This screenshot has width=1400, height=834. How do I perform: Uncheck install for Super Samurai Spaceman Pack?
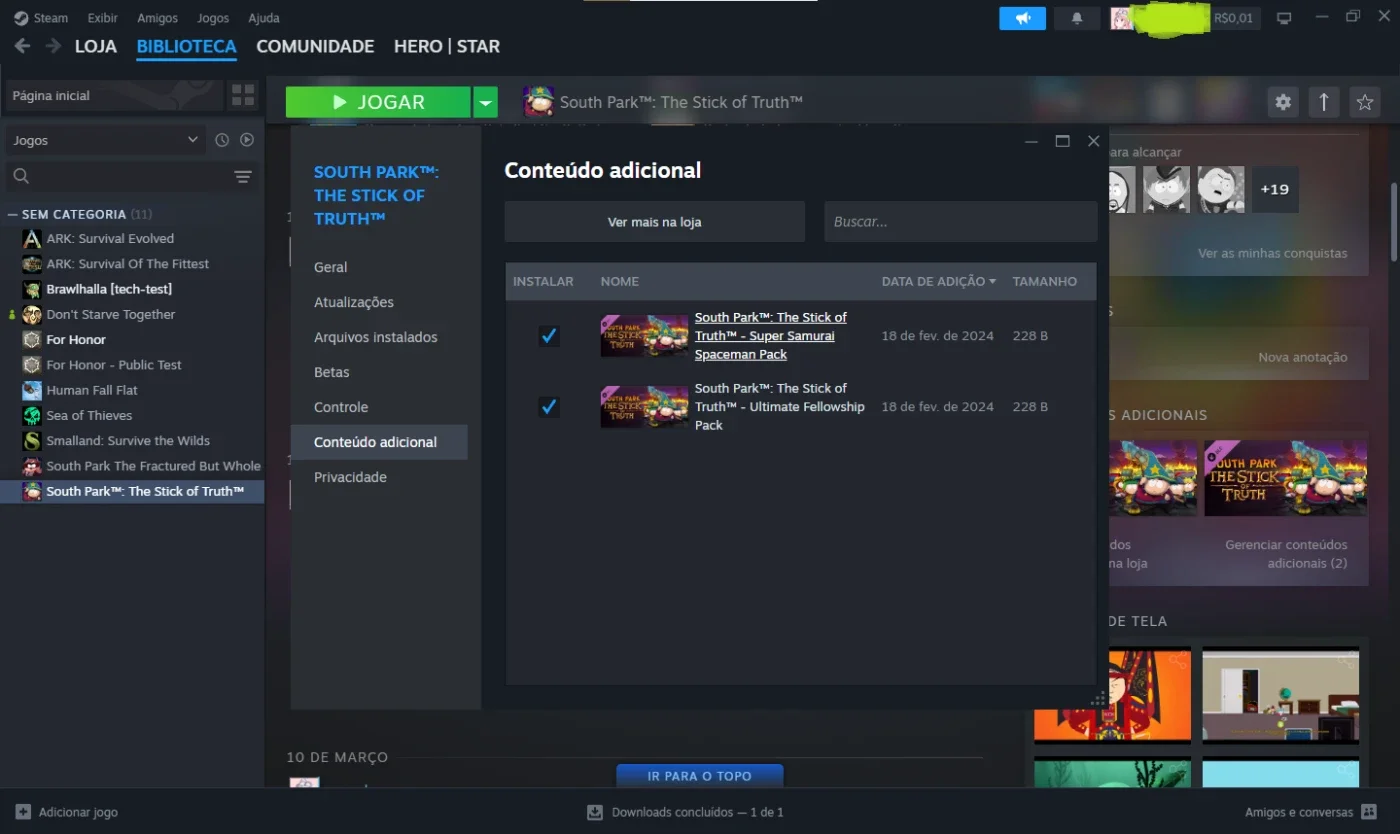tap(548, 336)
